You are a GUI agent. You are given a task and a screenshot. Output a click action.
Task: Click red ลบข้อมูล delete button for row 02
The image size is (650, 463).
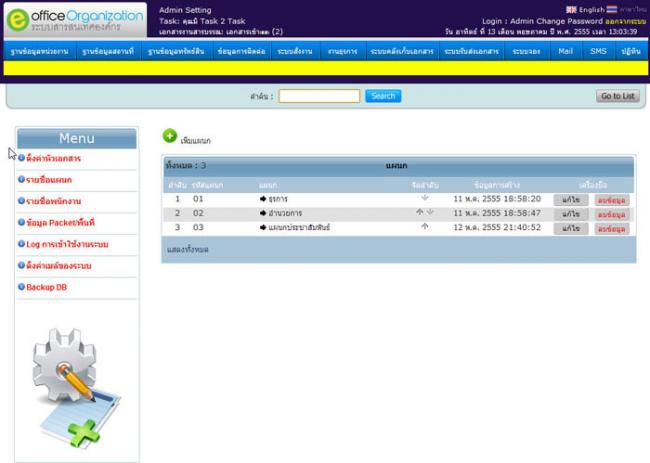pyautogui.click(x=611, y=215)
